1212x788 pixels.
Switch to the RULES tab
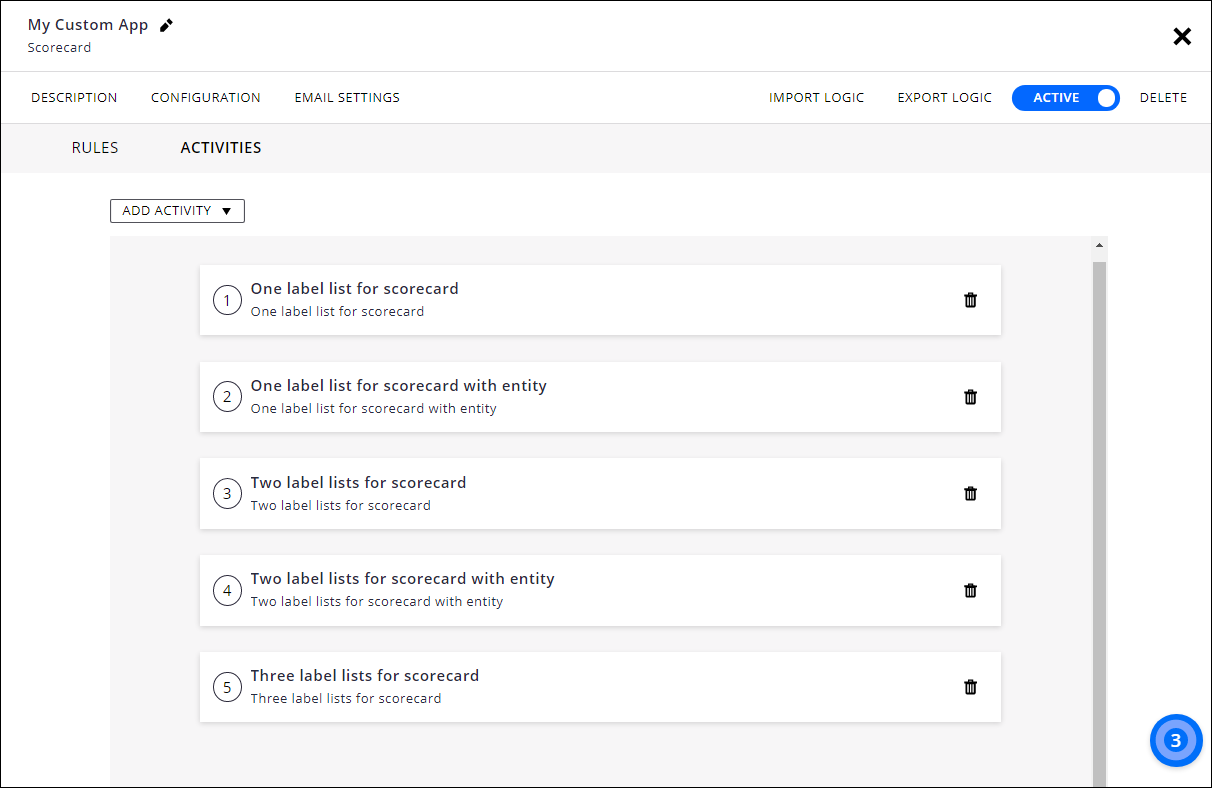pos(95,148)
